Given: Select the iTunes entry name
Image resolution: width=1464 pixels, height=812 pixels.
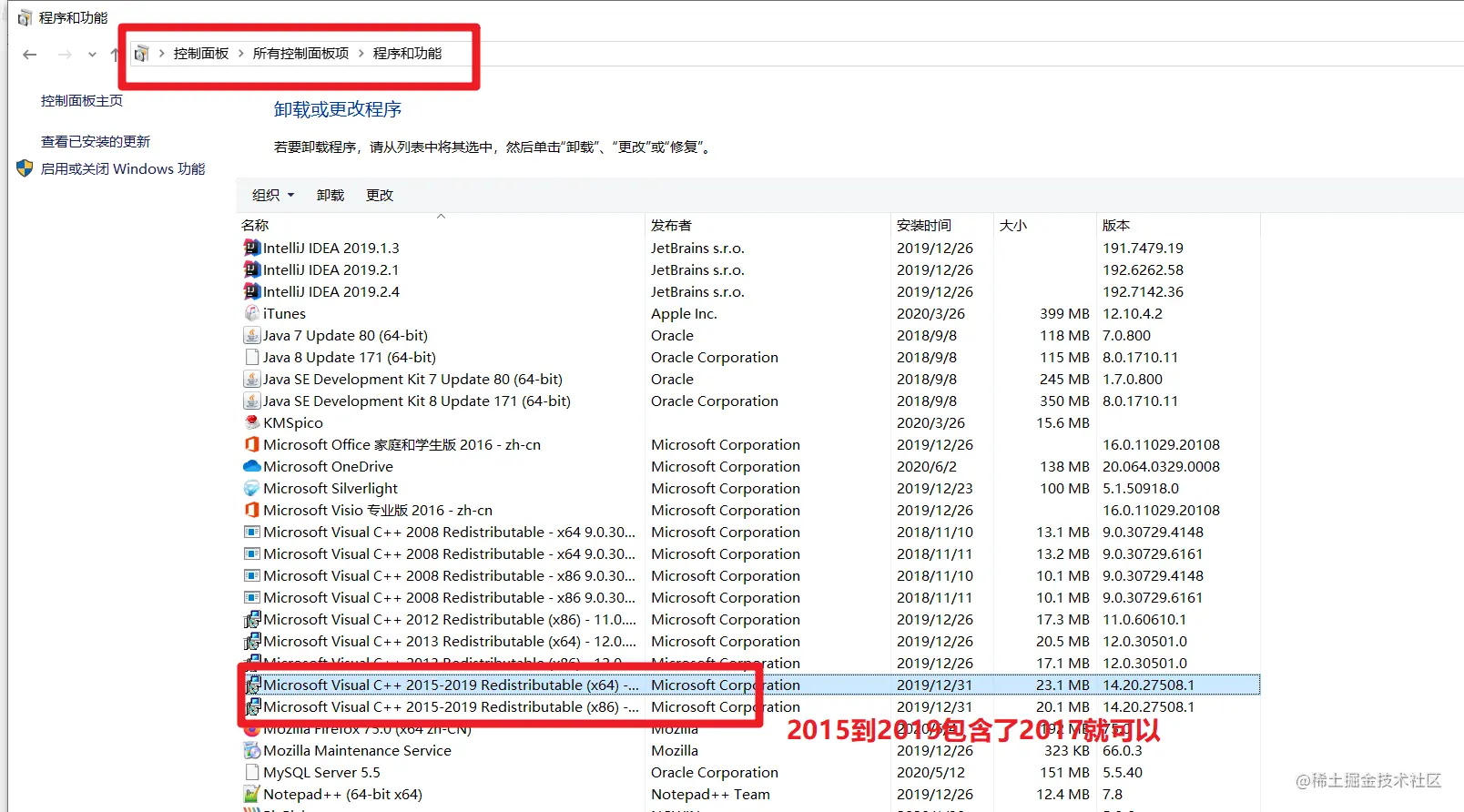Looking at the screenshot, I should coord(284,313).
